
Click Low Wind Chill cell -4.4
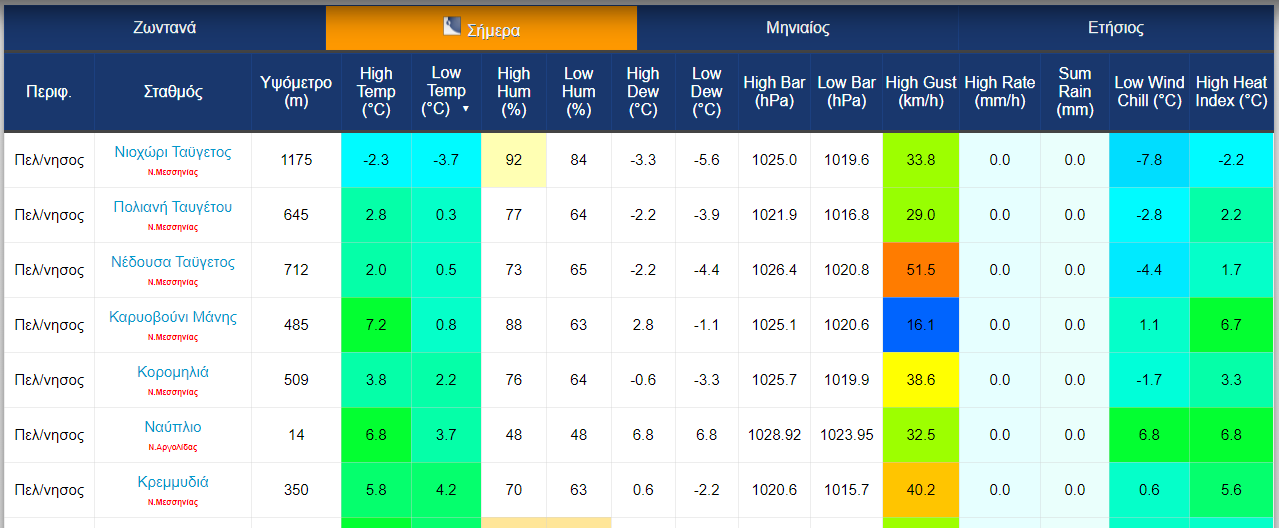tap(1150, 270)
